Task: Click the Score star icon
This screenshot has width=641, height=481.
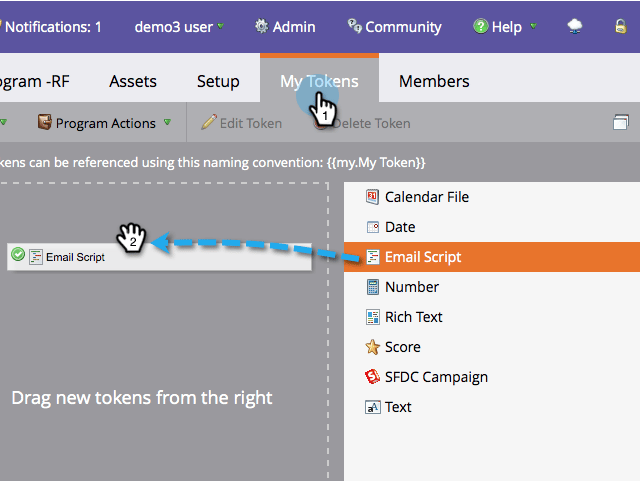Action: (x=372, y=347)
